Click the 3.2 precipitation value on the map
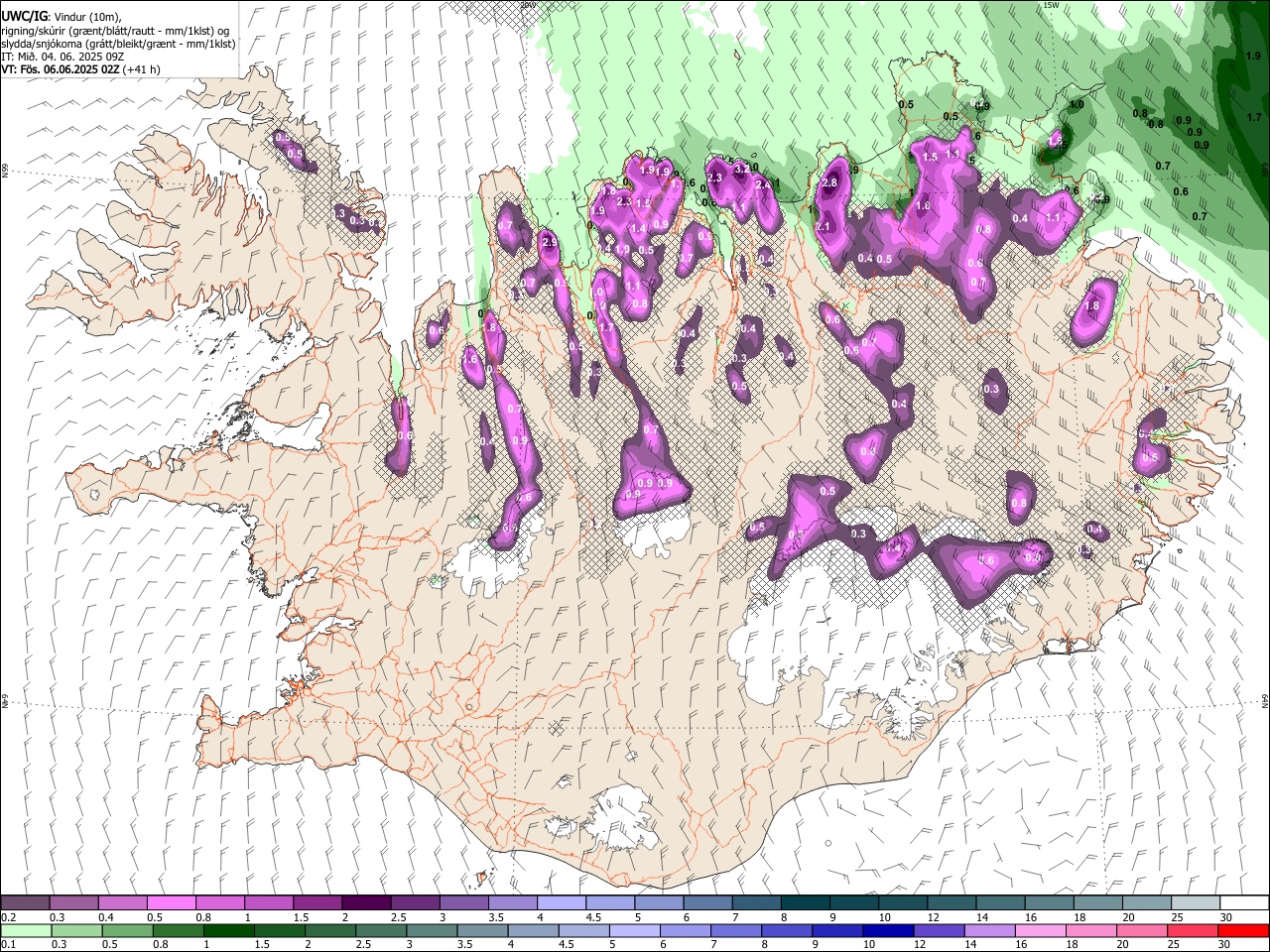Viewport: 1270px width, 952px height. 742,170
